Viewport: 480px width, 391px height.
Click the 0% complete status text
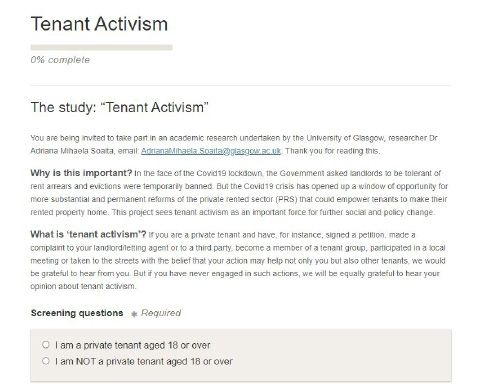coord(60,60)
